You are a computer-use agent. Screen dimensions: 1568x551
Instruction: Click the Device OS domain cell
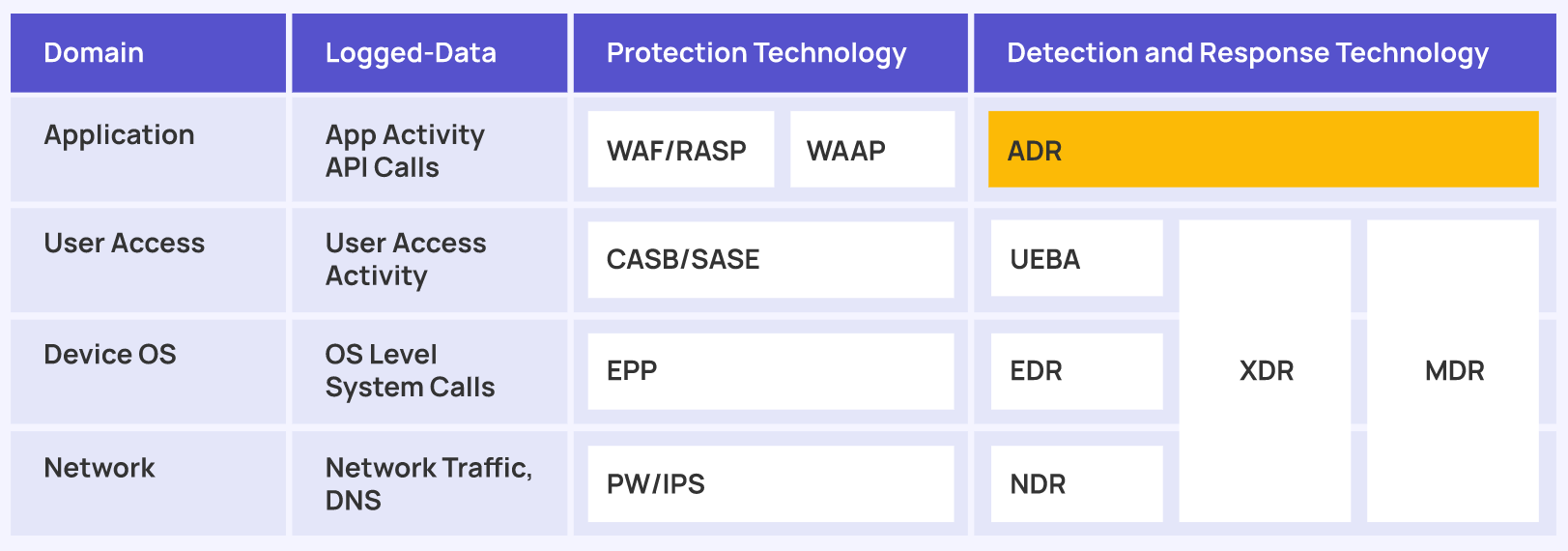coord(148,371)
